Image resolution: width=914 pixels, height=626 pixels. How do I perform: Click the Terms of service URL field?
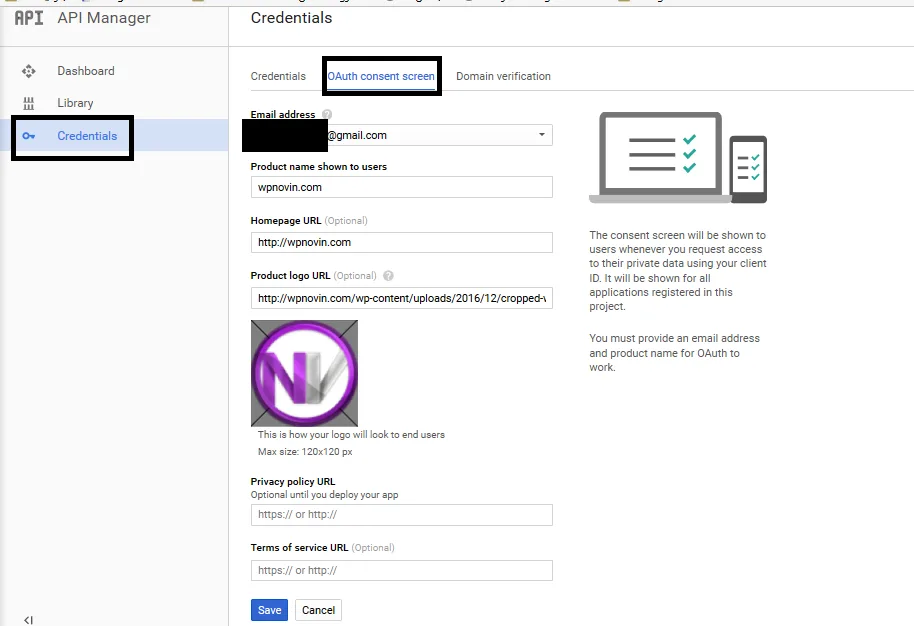[402, 571]
